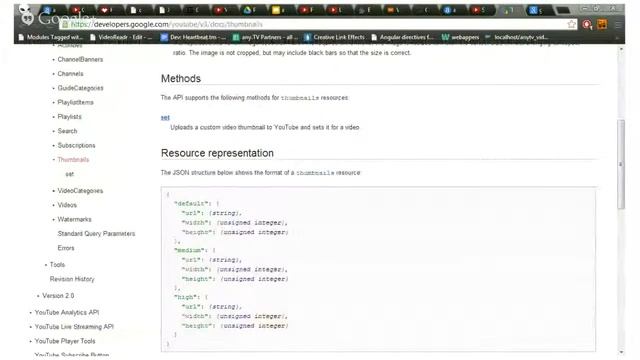
Task: Bookmark this page with the star icon
Action: tap(571, 24)
